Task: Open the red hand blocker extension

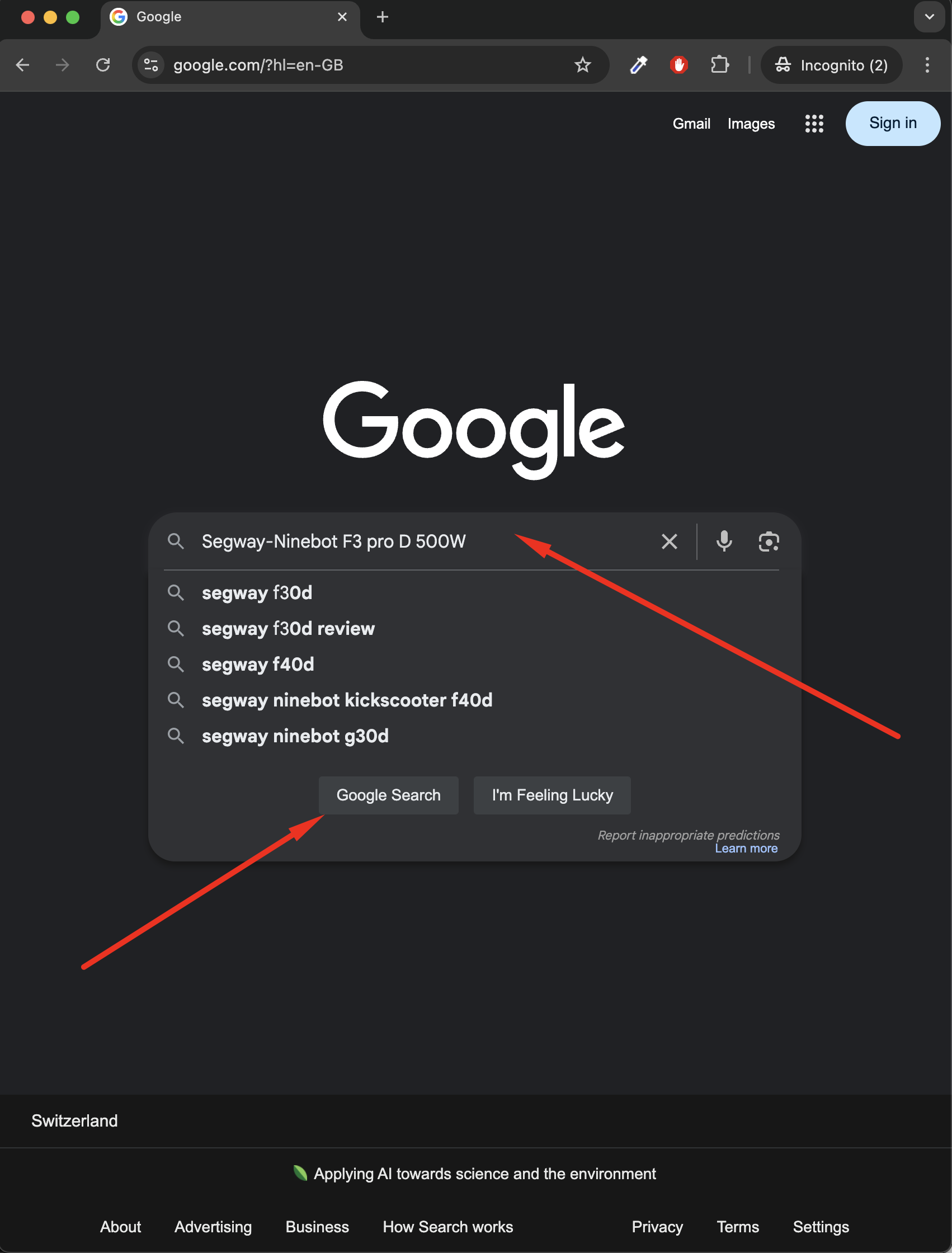Action: click(678, 64)
